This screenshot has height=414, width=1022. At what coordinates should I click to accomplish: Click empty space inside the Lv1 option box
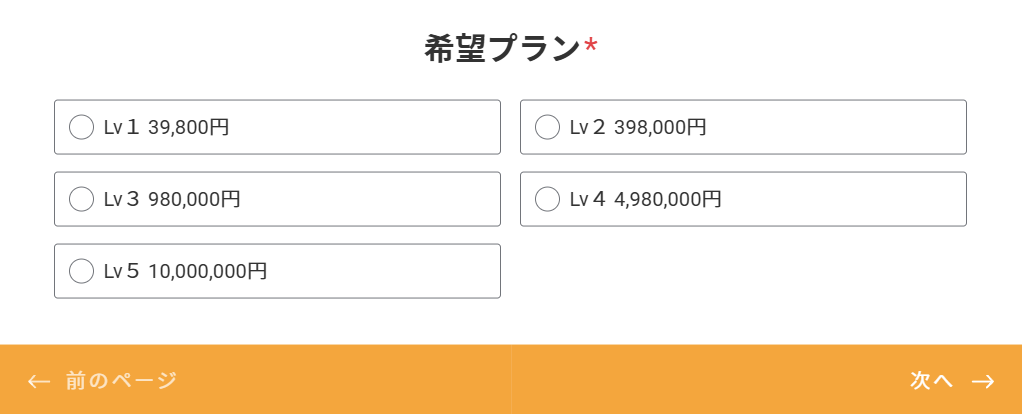pos(380,127)
